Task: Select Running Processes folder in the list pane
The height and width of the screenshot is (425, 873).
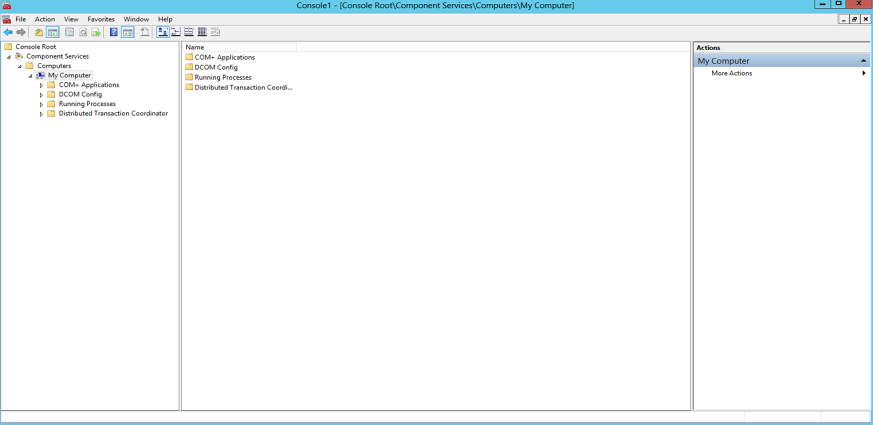Action: coord(222,77)
